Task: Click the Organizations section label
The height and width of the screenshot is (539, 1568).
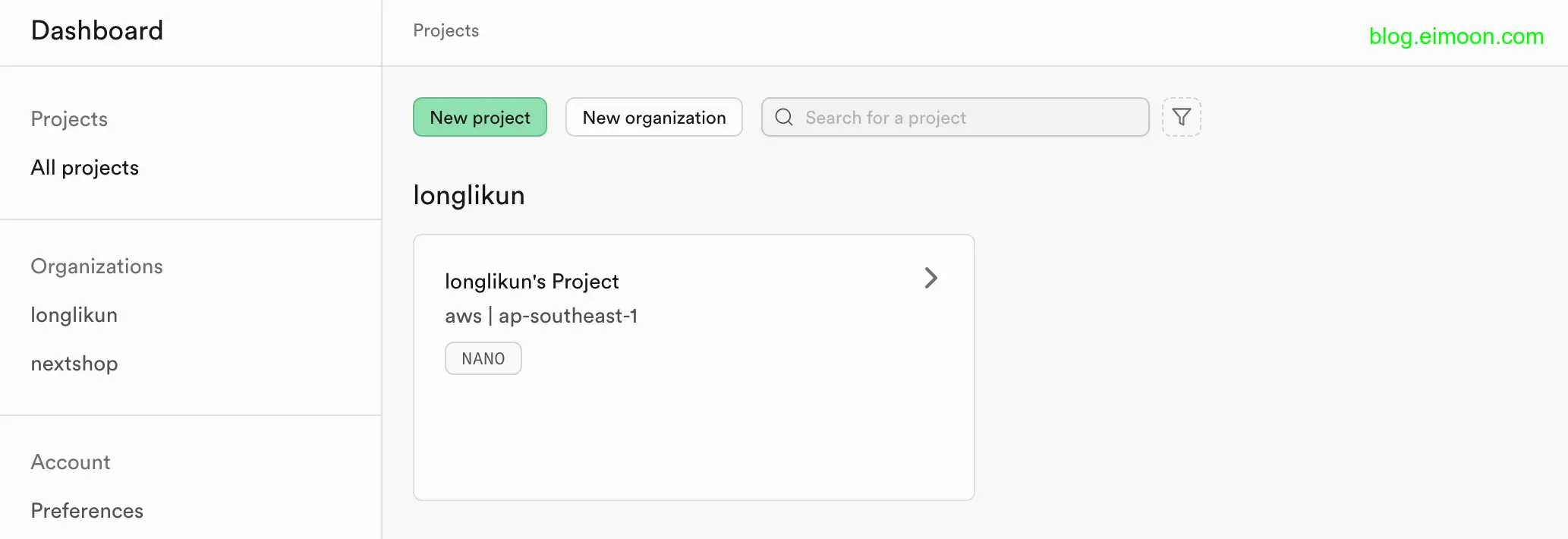Action: [96, 266]
